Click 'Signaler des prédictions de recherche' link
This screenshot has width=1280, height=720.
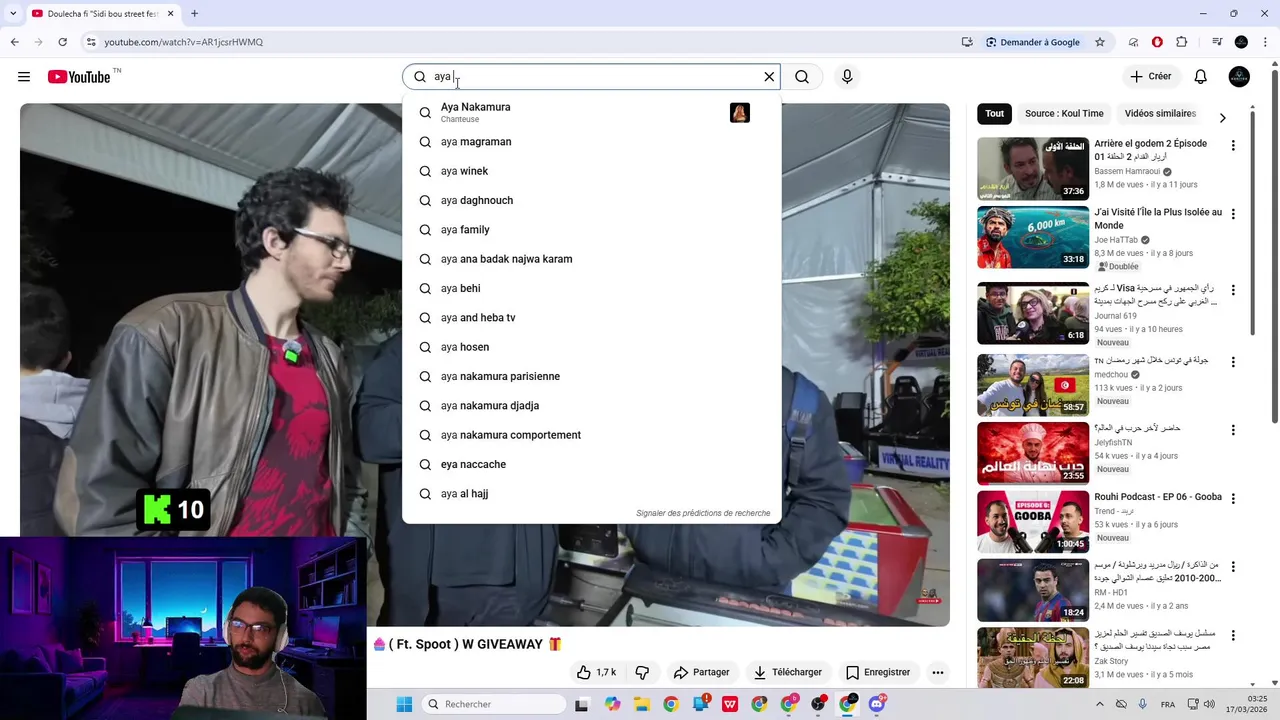703,513
